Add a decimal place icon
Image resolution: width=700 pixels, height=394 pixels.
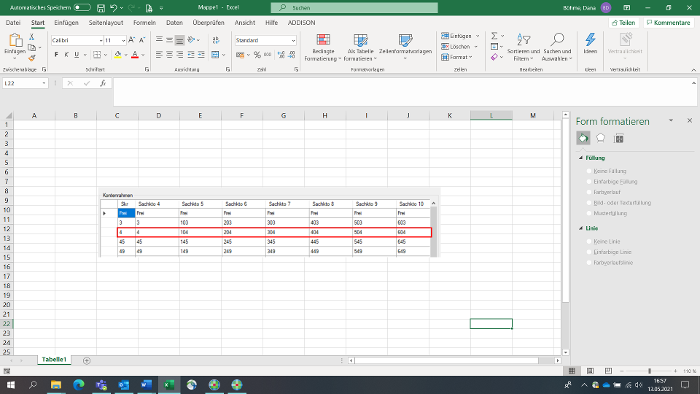click(281, 54)
